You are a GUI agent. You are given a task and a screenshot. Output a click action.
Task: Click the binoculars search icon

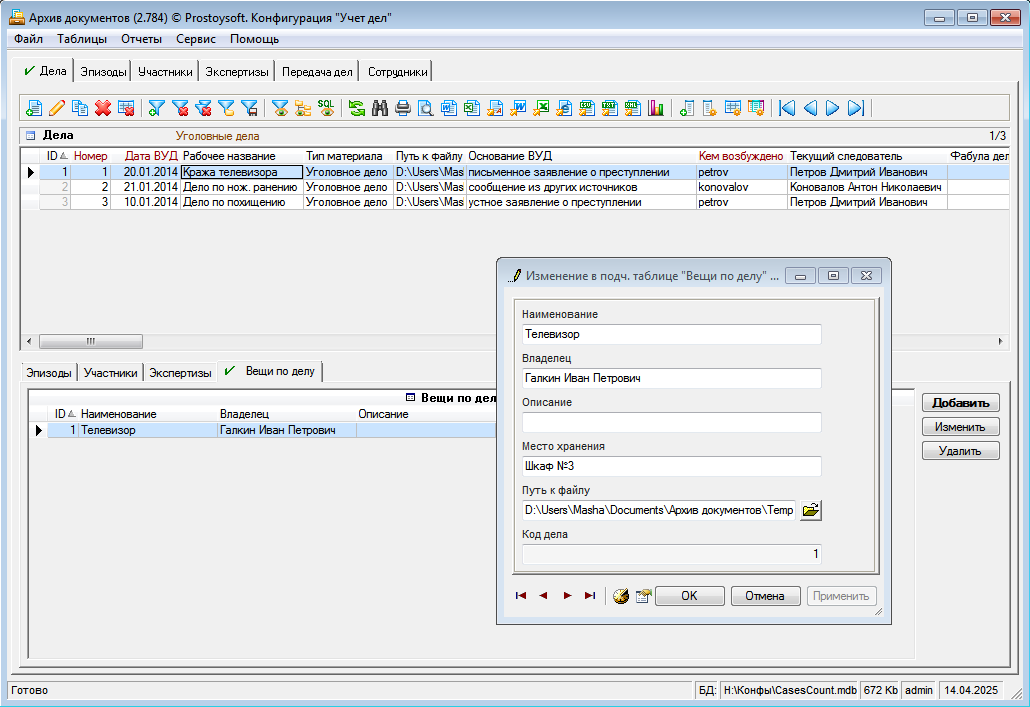click(x=380, y=108)
